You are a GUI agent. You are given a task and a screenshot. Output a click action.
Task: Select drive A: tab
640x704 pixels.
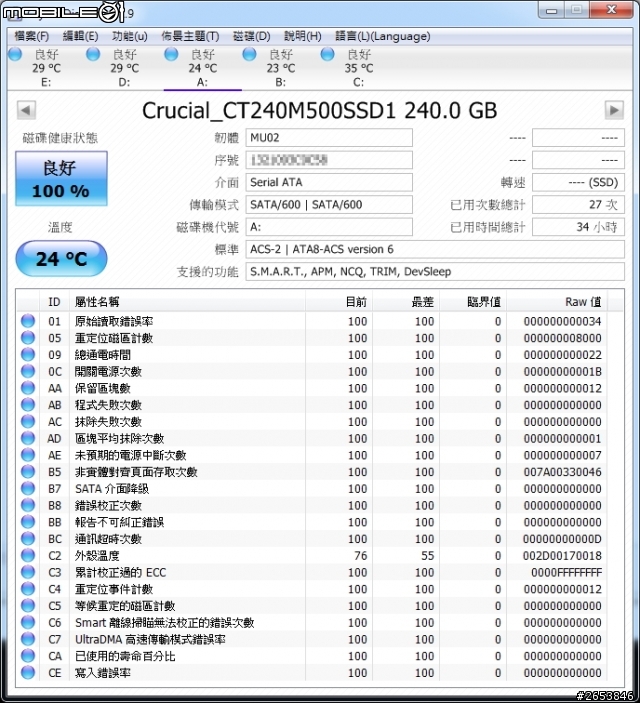[203, 68]
